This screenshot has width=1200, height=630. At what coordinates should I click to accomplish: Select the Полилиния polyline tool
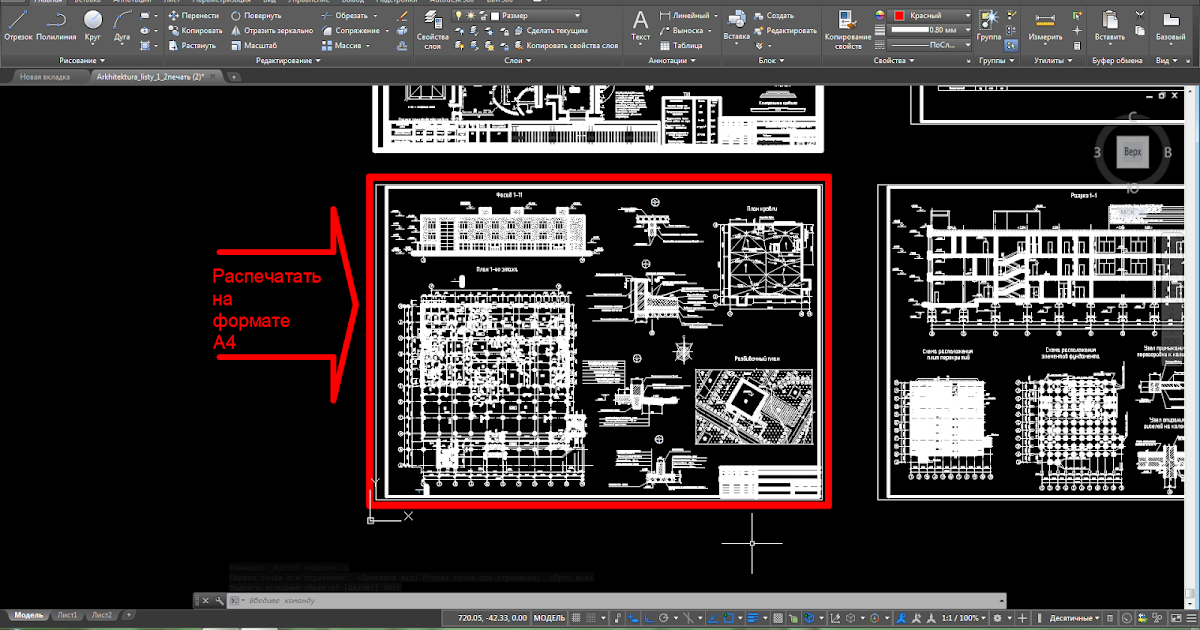coord(56,26)
